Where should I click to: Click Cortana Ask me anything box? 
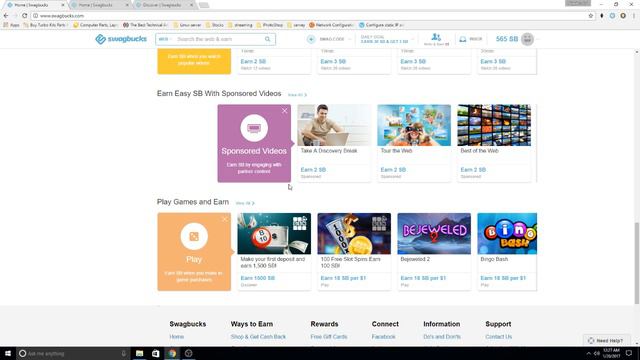pyautogui.click(x=72, y=353)
